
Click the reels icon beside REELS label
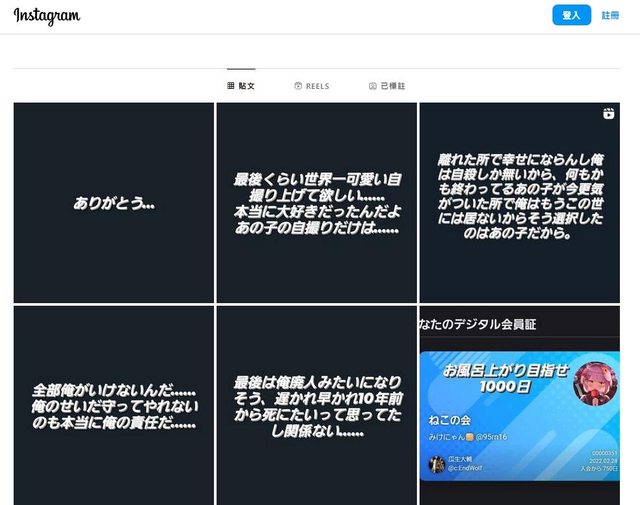tap(298, 86)
